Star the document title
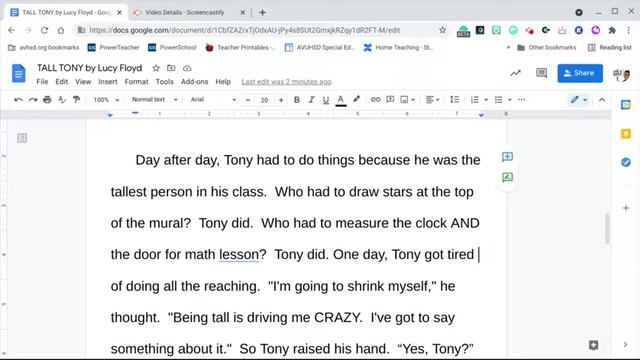Viewport: 640px width, 360px height. pyautogui.click(x=156, y=68)
